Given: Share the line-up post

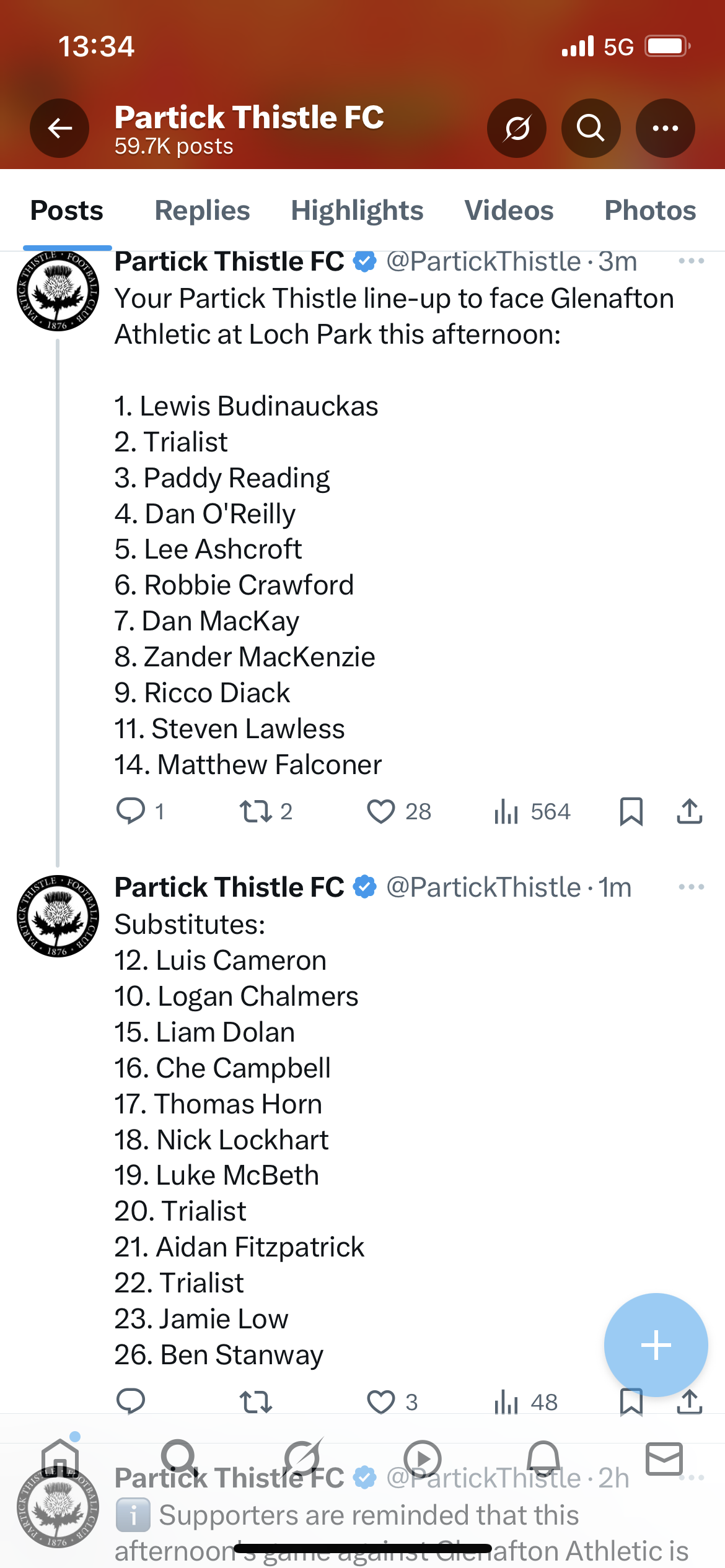Looking at the screenshot, I should tap(689, 811).
